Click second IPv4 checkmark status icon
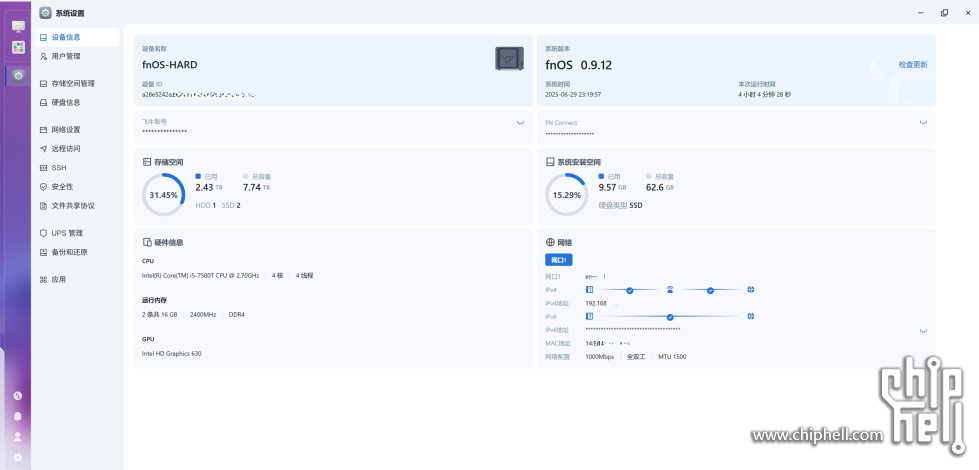 [711, 290]
